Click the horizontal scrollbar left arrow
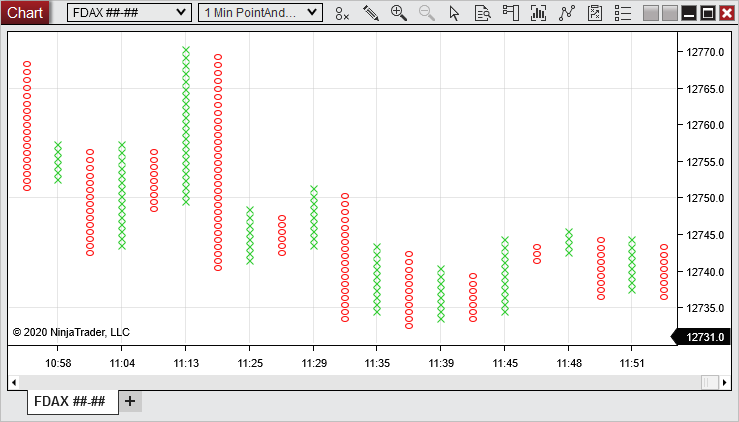The image size is (739, 422). 14,382
